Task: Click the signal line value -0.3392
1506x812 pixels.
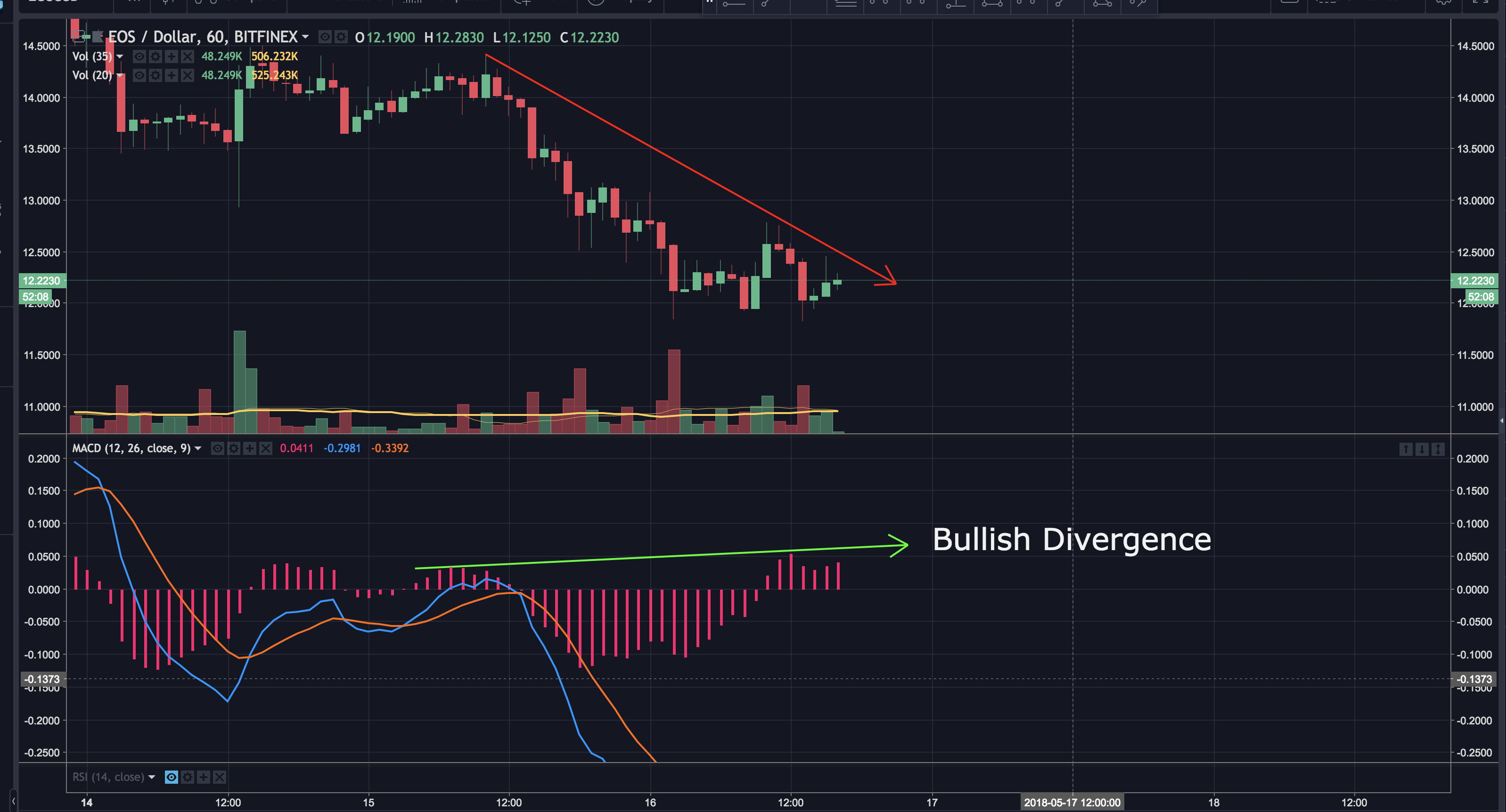Action: [x=390, y=448]
